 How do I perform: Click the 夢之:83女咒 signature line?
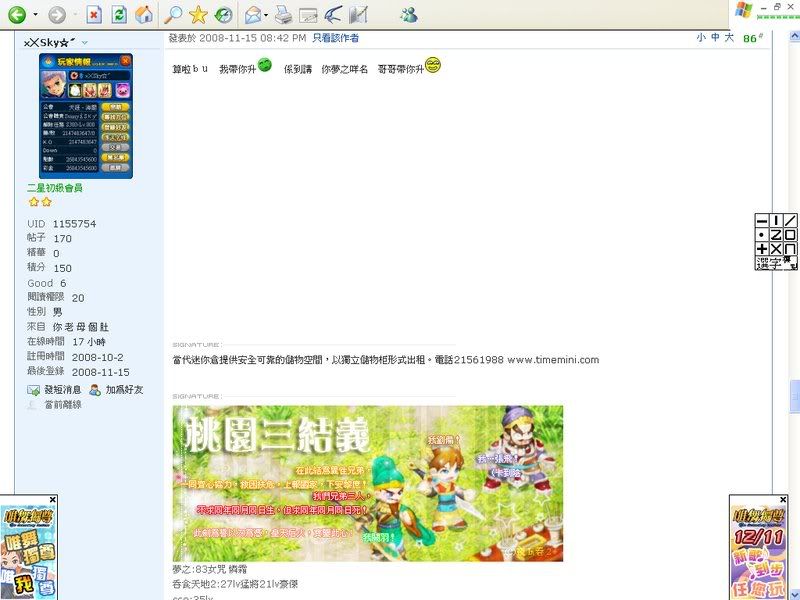pos(210,569)
